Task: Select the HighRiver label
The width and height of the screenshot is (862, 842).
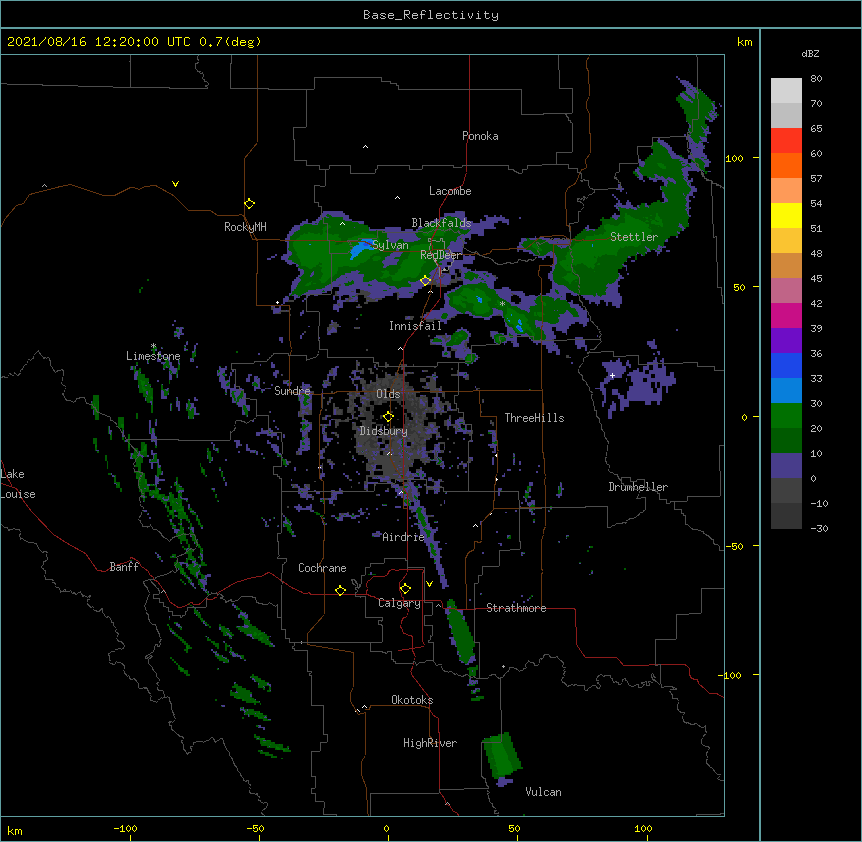Action: click(x=430, y=743)
